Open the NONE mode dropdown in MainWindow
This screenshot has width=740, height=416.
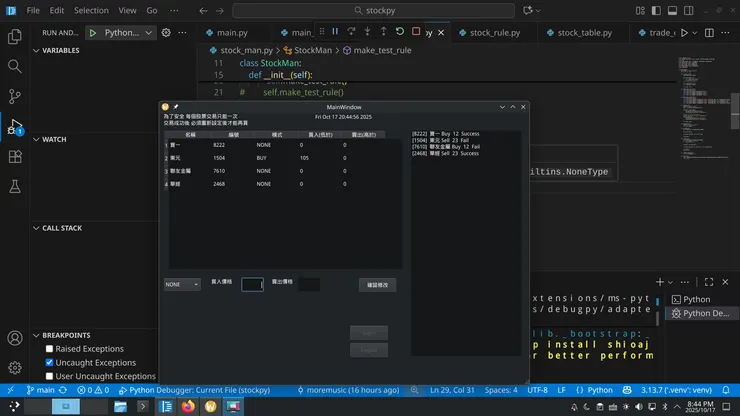182,284
